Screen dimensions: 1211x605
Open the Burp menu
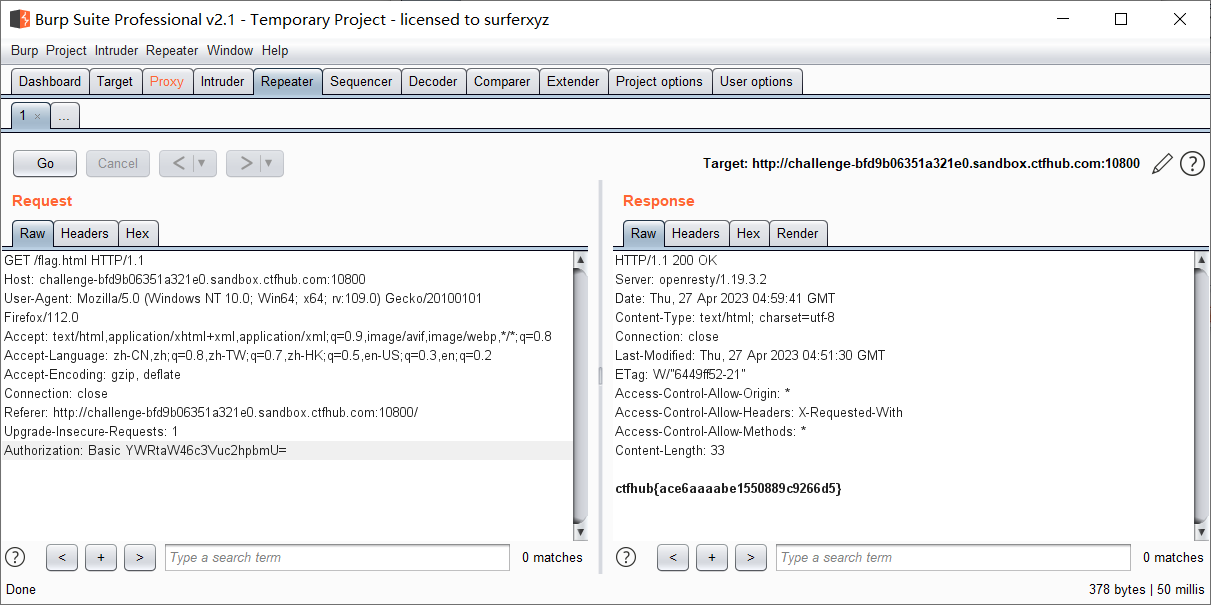[x=25, y=50]
